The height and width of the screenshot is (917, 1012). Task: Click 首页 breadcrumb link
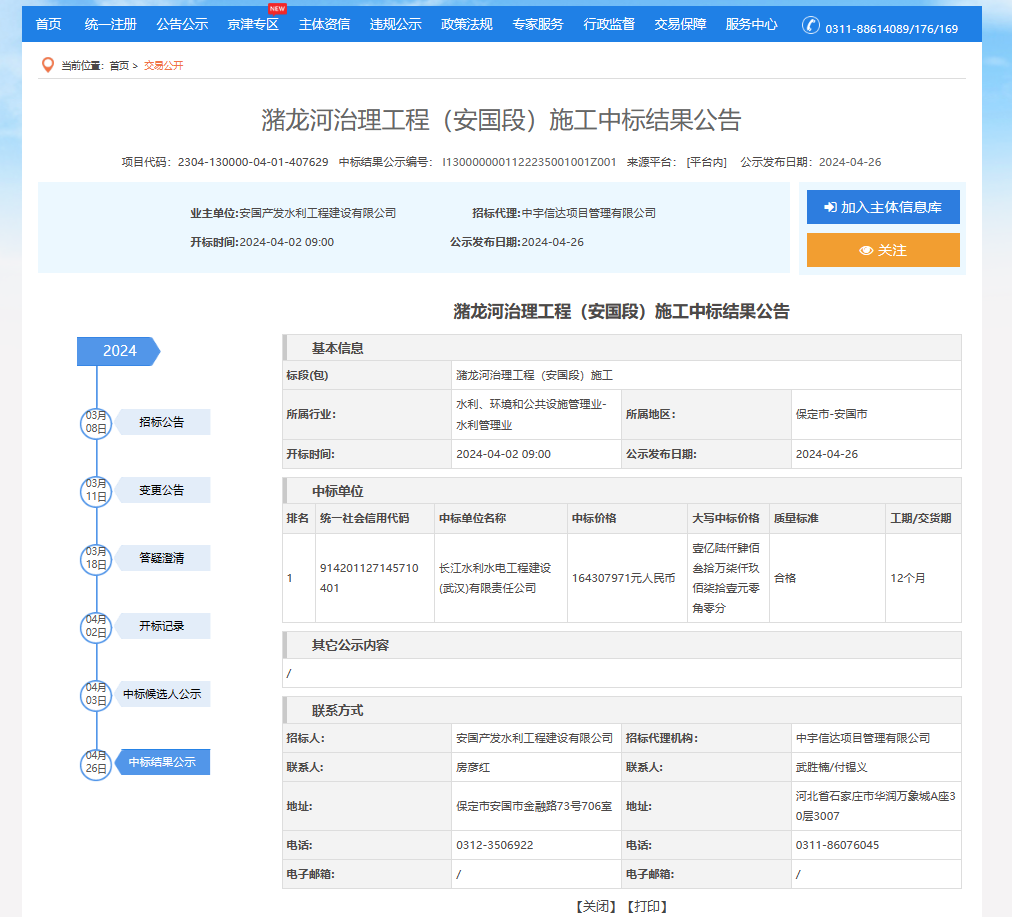pos(119,66)
